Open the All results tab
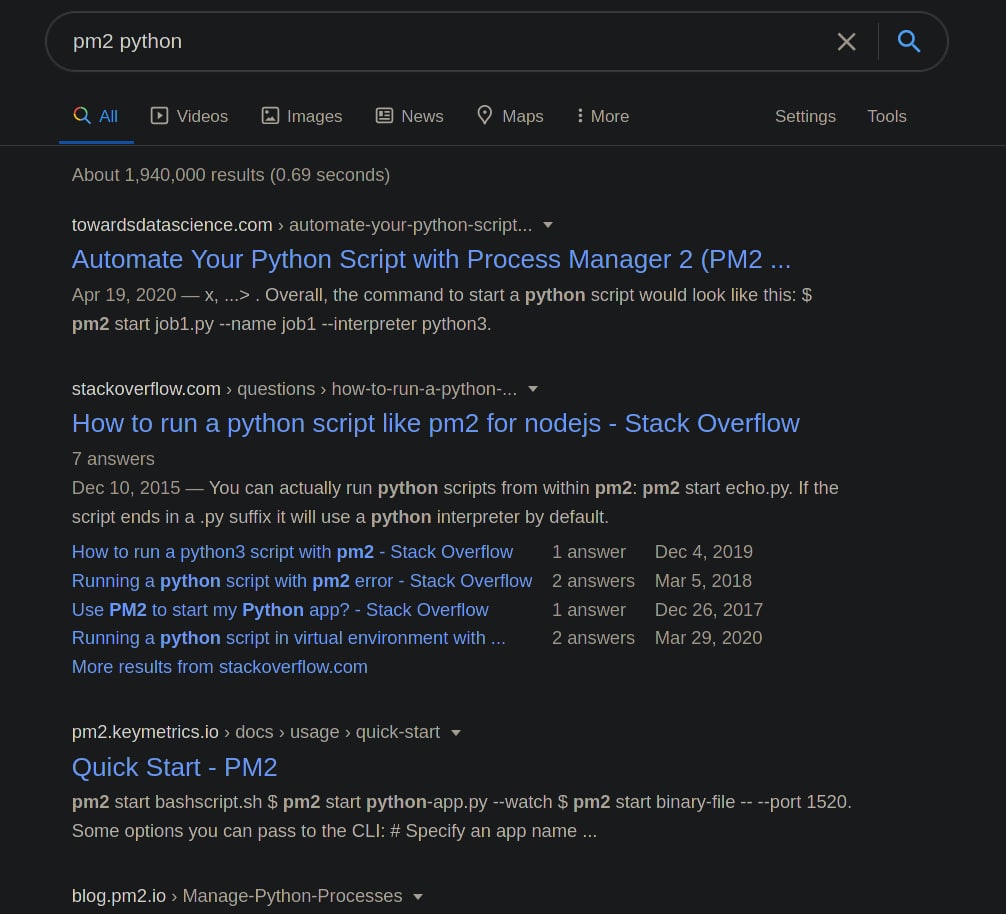 [x=96, y=116]
